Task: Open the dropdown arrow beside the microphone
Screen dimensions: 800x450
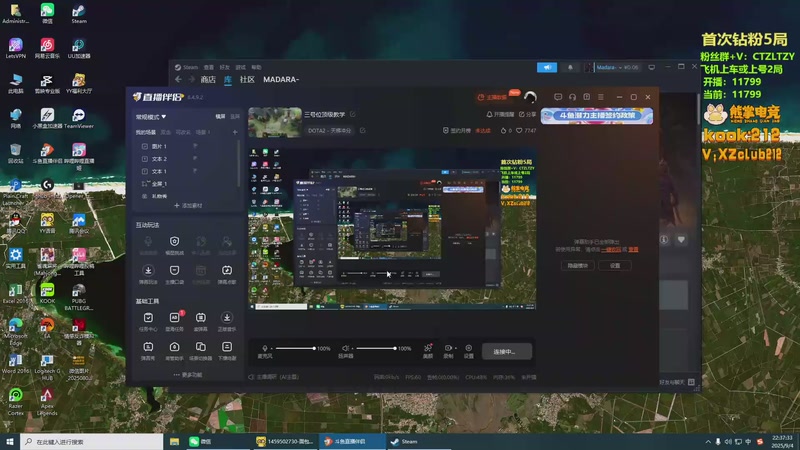Action: 271,348
